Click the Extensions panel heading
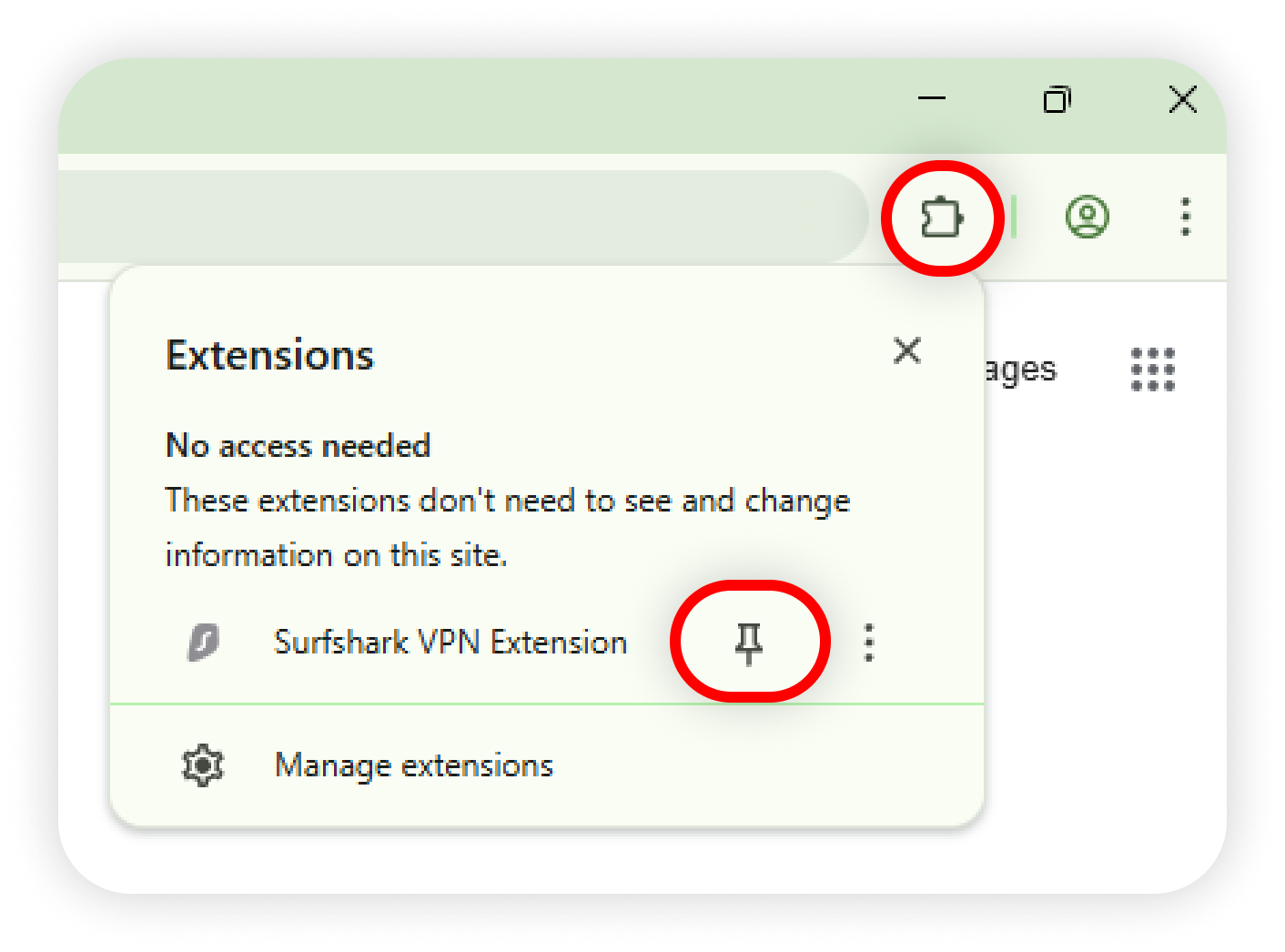Screen dimensions: 1285x952 point(269,355)
